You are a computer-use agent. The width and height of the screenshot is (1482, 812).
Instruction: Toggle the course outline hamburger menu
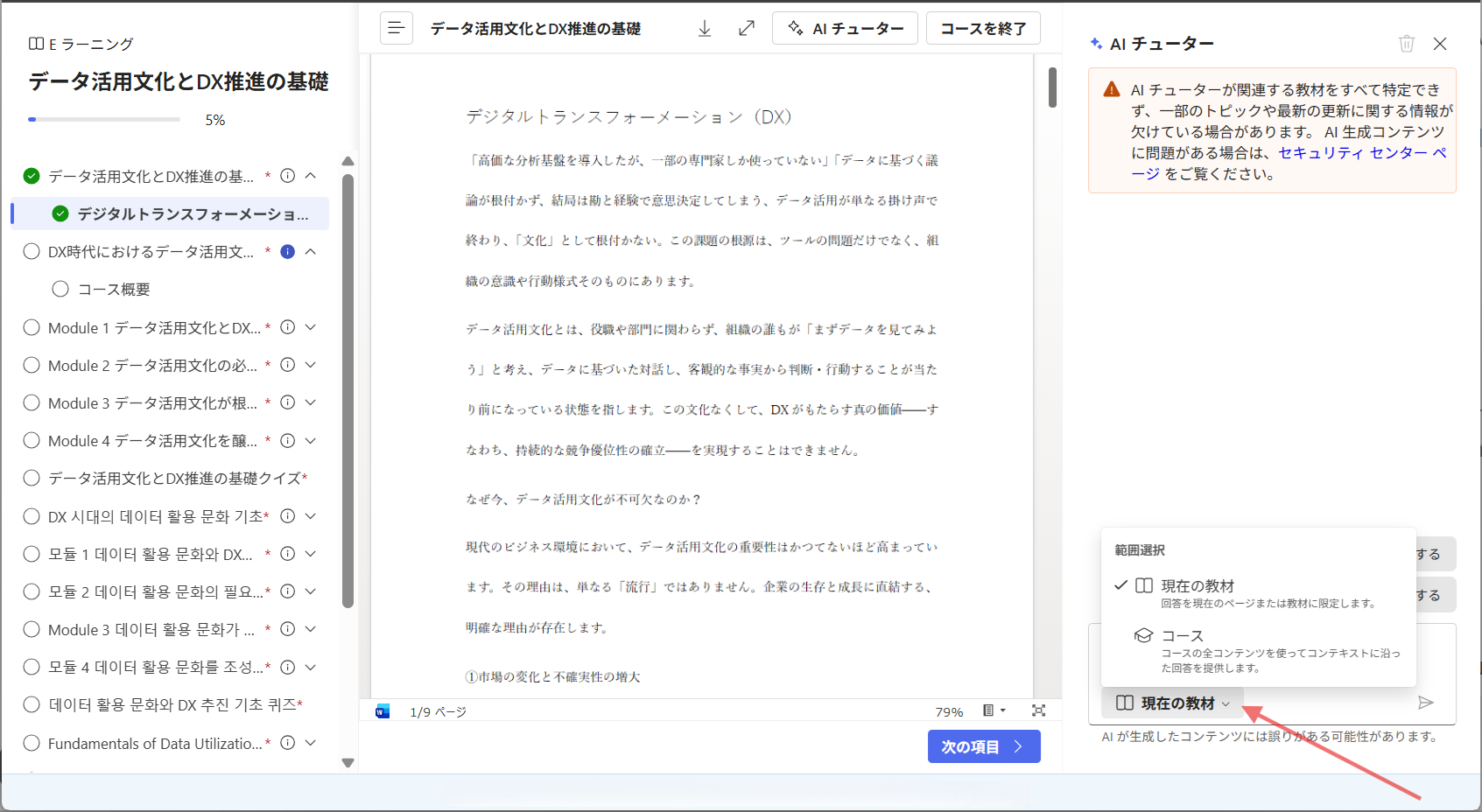(397, 28)
